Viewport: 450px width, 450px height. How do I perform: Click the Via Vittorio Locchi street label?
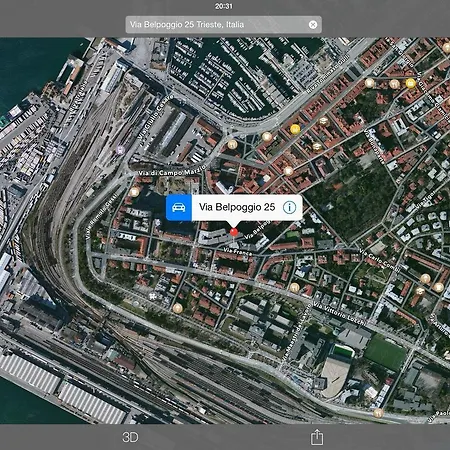click(340, 314)
